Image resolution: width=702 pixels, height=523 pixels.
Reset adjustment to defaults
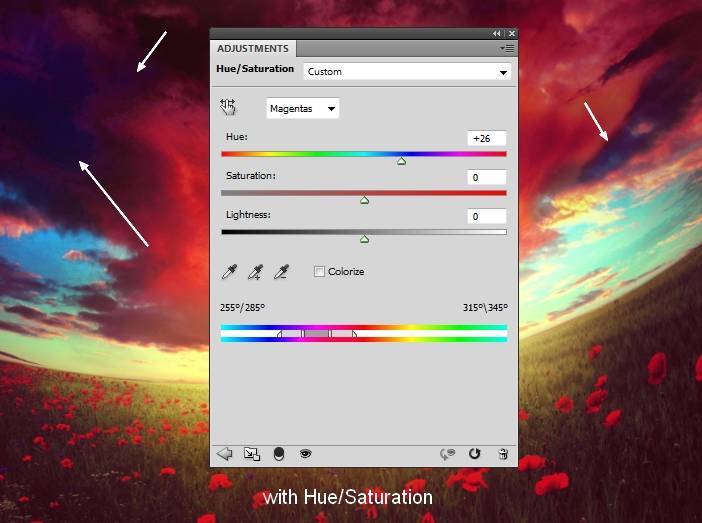click(475, 454)
